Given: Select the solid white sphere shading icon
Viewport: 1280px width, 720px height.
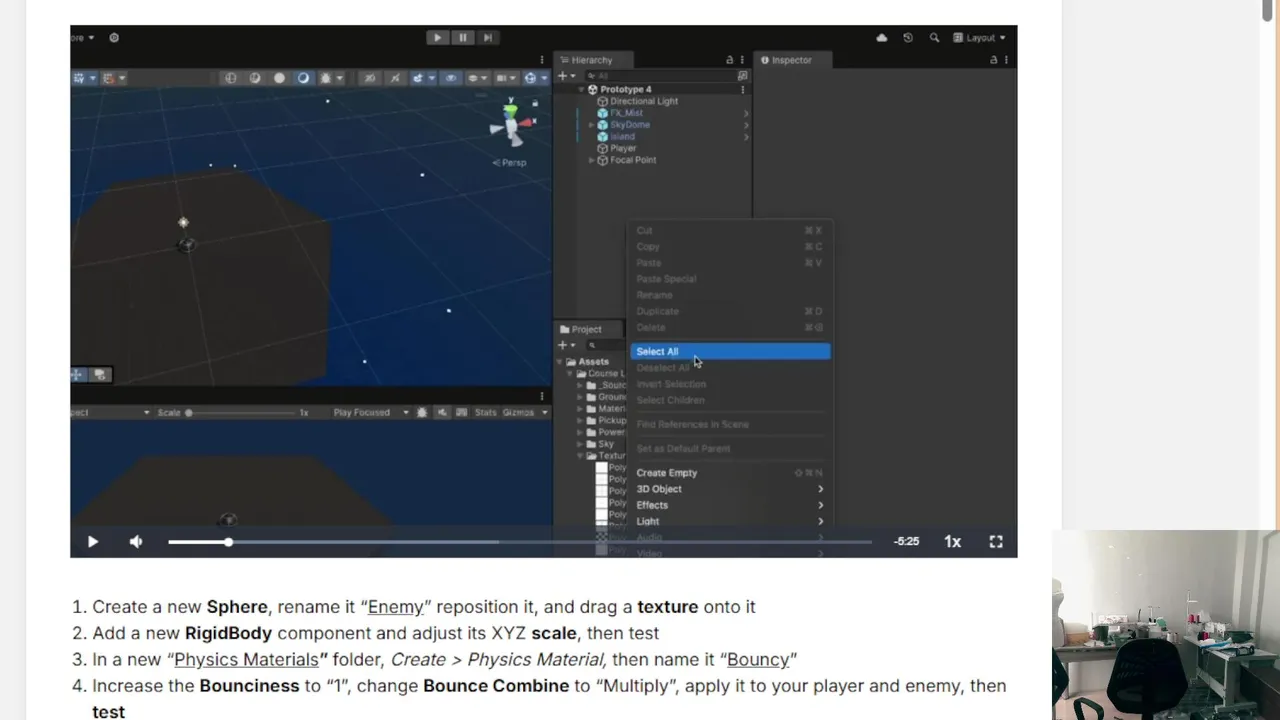Looking at the screenshot, I should click(x=279, y=78).
